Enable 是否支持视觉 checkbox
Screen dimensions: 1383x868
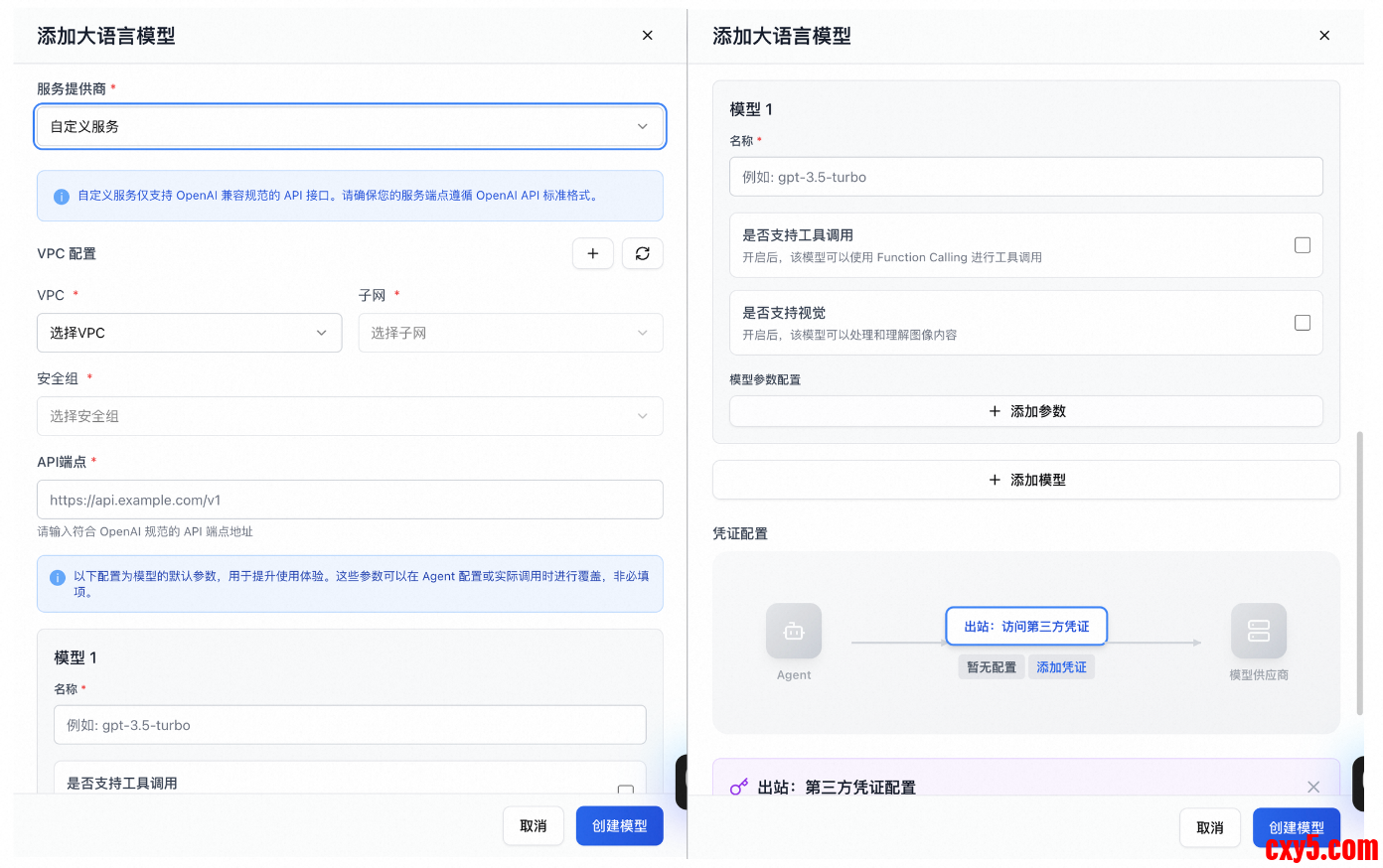(x=1302, y=323)
